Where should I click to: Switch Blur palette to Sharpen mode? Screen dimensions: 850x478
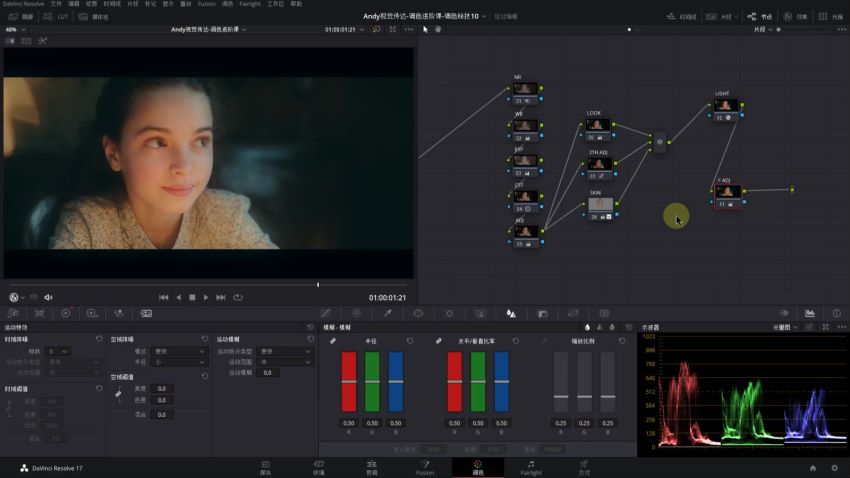600,327
